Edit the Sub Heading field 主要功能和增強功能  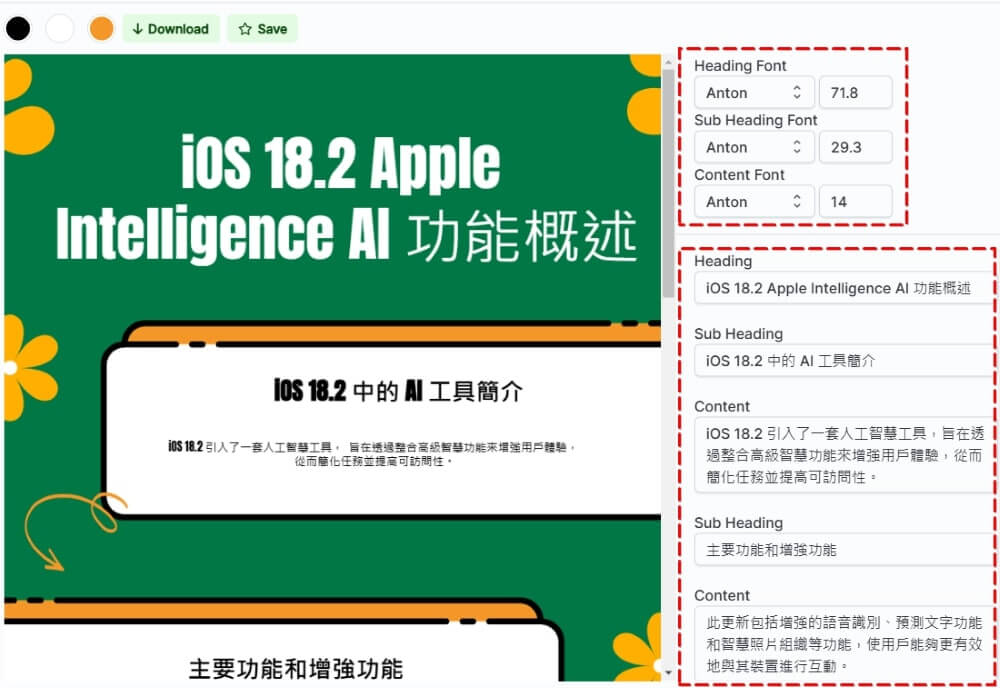pyautogui.click(x=843, y=549)
